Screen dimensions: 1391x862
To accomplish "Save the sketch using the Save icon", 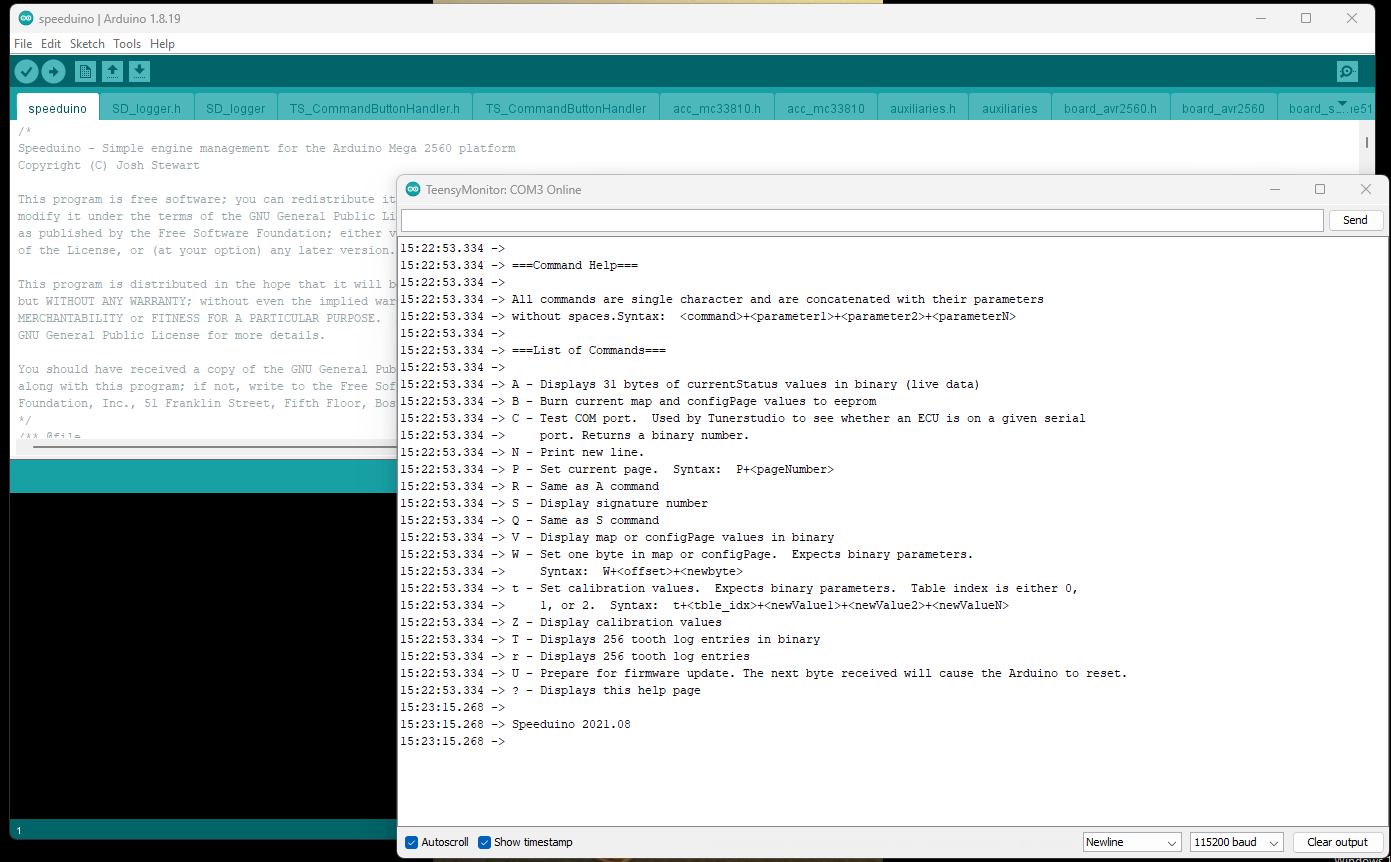I will click(x=139, y=71).
